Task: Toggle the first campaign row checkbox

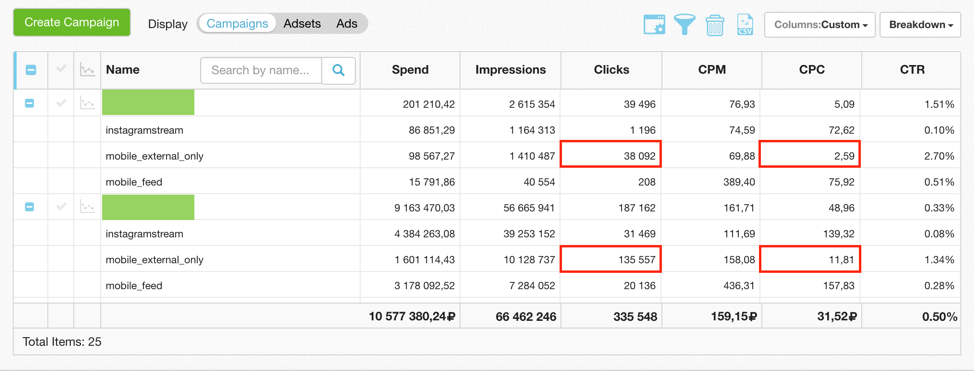Action: 29,103
